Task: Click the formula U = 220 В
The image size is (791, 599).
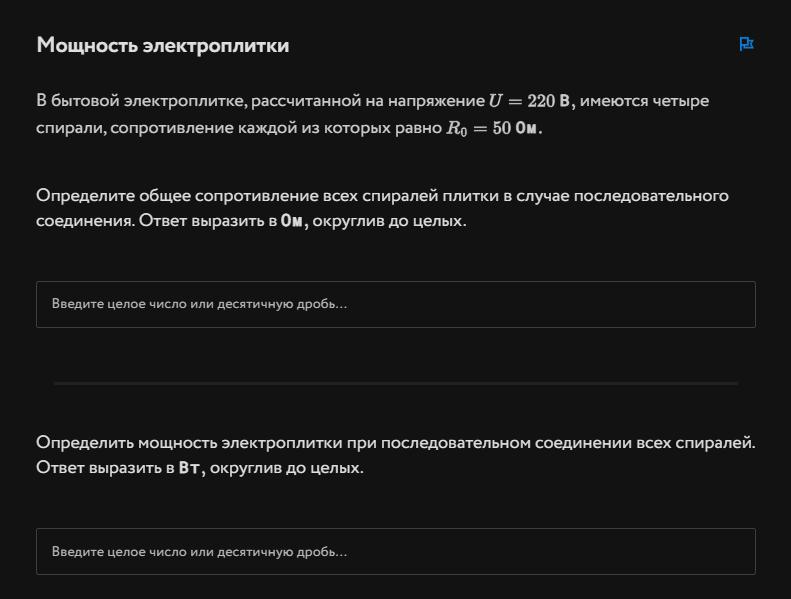Action: point(529,101)
